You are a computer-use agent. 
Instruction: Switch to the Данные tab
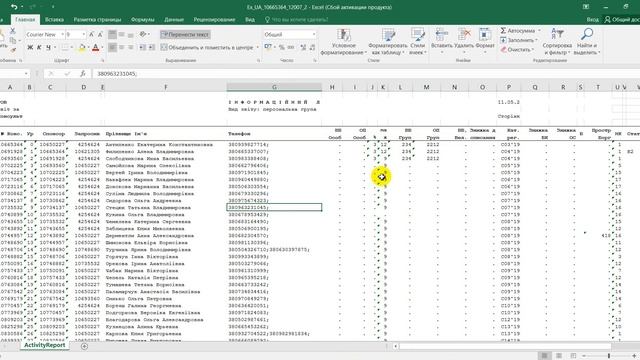[x=174, y=19]
